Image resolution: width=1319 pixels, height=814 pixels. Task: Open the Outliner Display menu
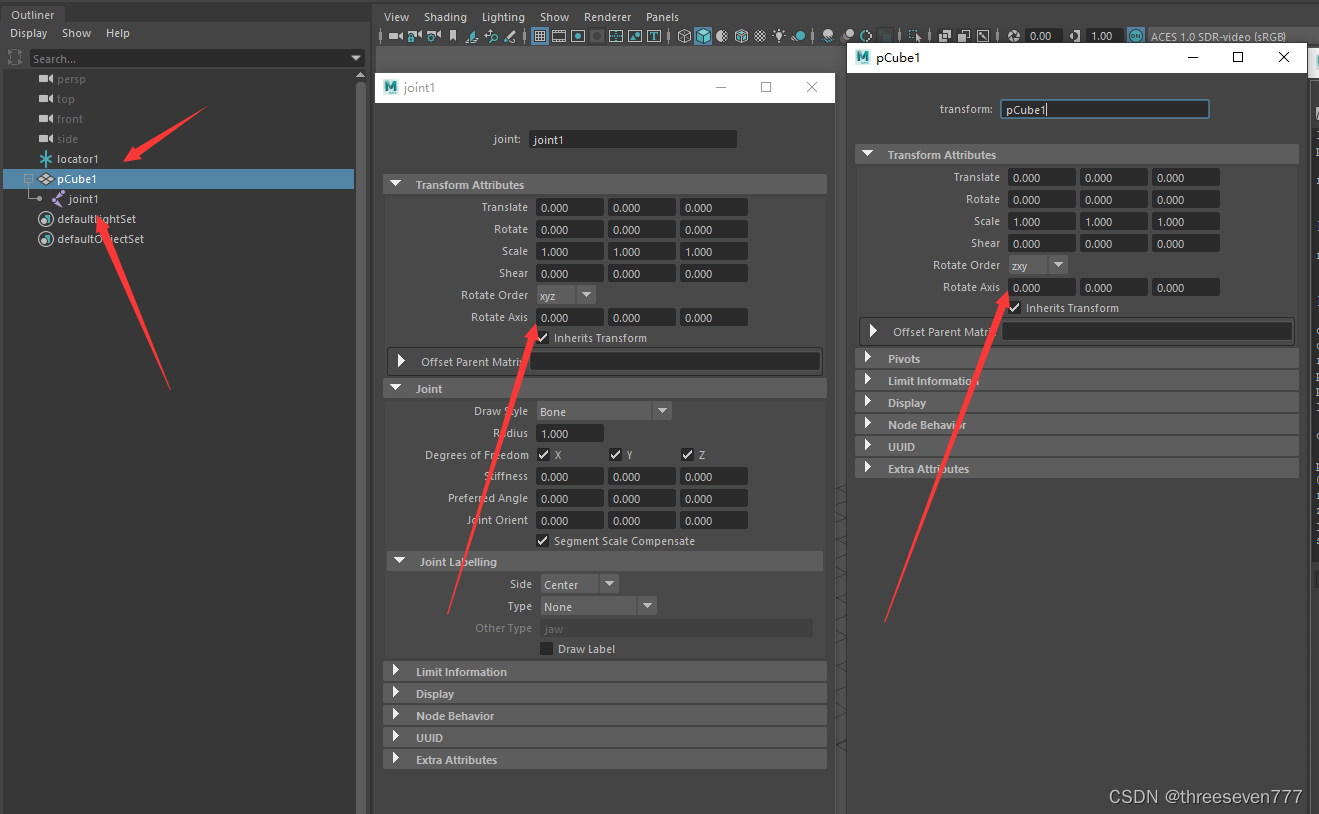point(29,33)
